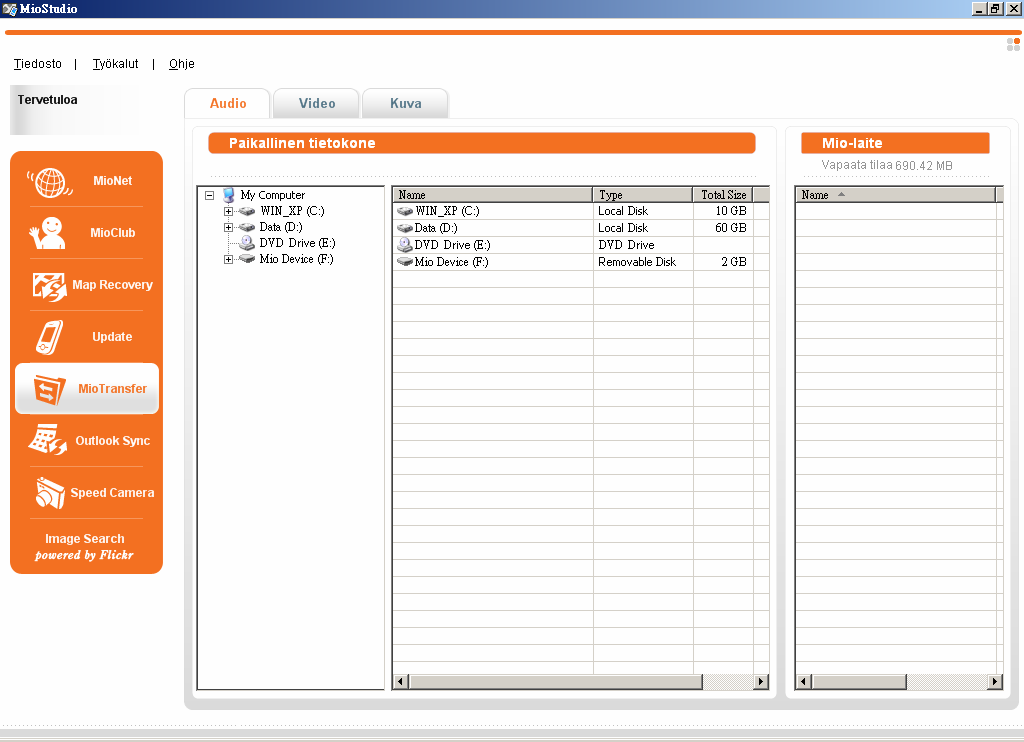The width and height of the screenshot is (1024, 742).
Task: Click the MioStudio title bar app icon
Action: click(x=9, y=9)
